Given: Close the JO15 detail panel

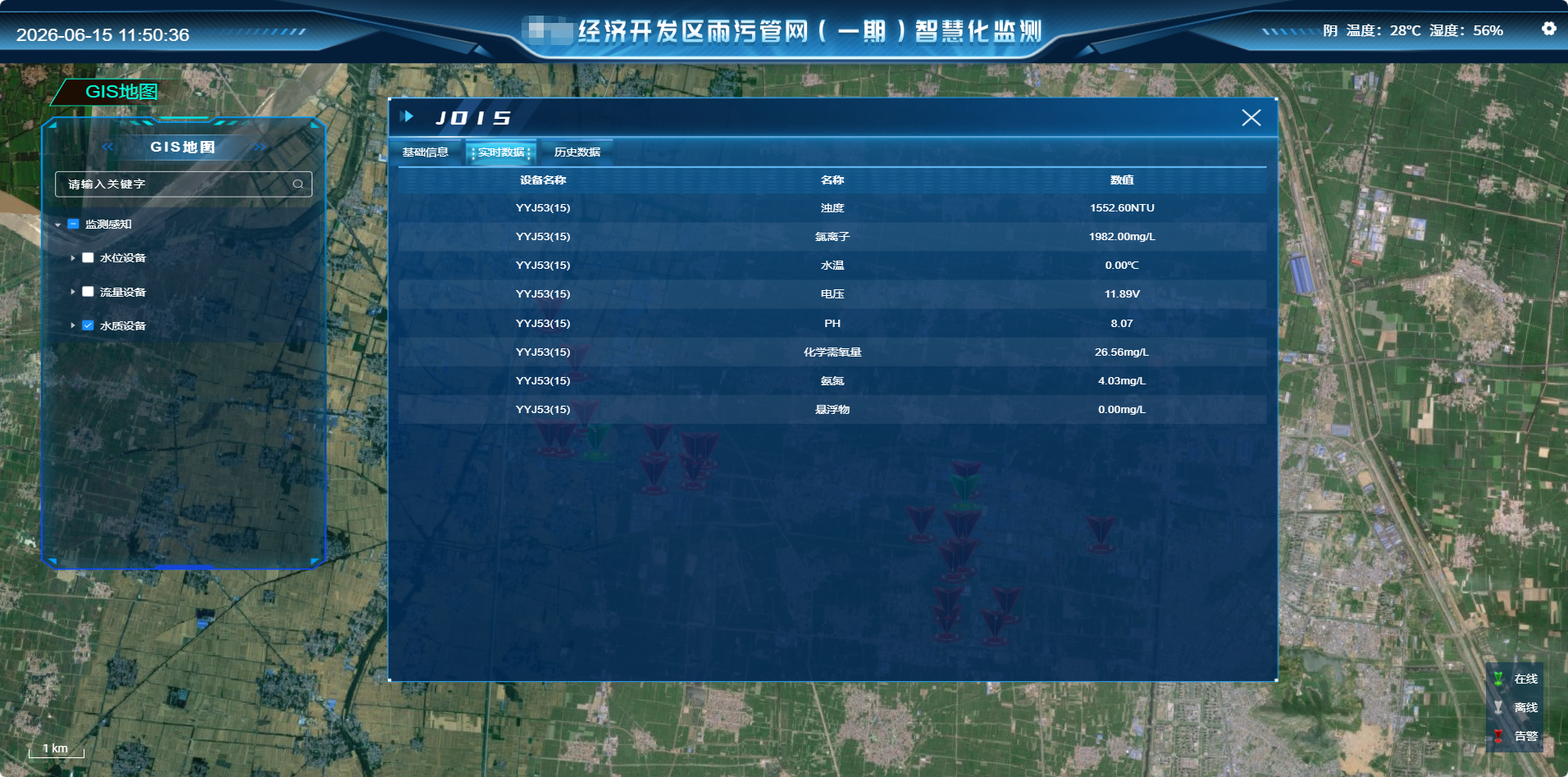Looking at the screenshot, I should click(x=1251, y=118).
